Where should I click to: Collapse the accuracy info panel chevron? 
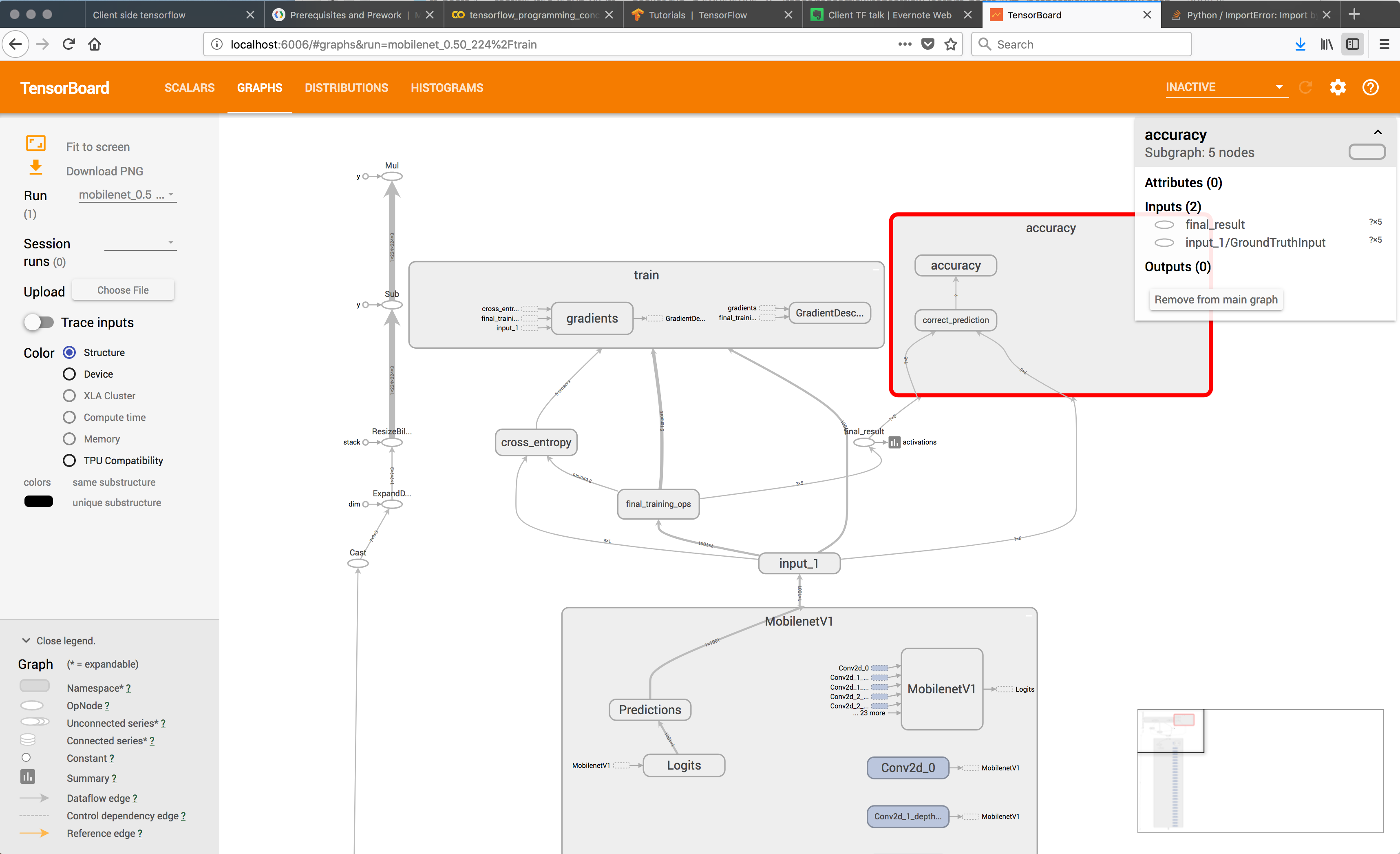[x=1377, y=133]
